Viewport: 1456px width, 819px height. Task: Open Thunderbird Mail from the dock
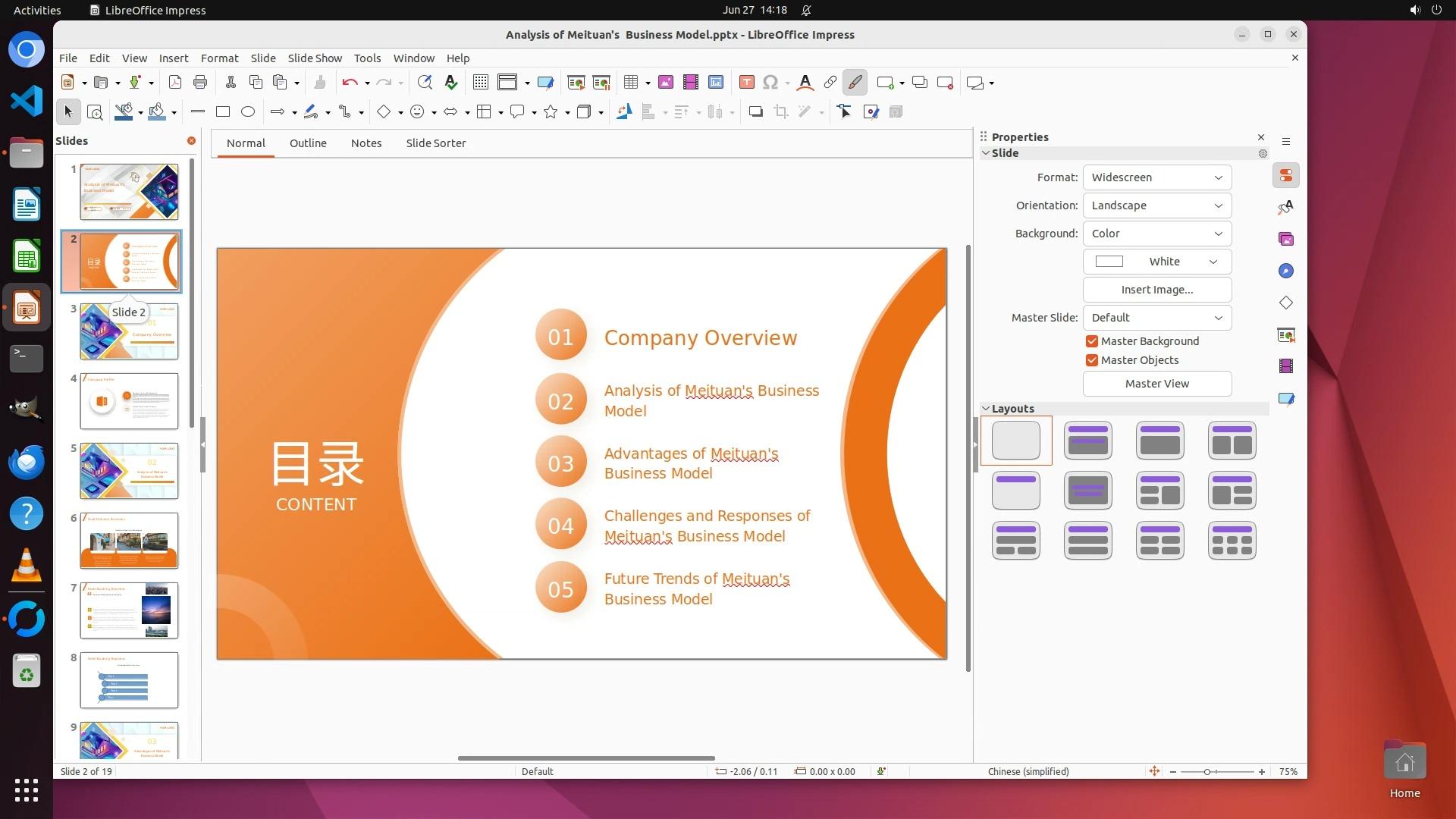(x=27, y=462)
